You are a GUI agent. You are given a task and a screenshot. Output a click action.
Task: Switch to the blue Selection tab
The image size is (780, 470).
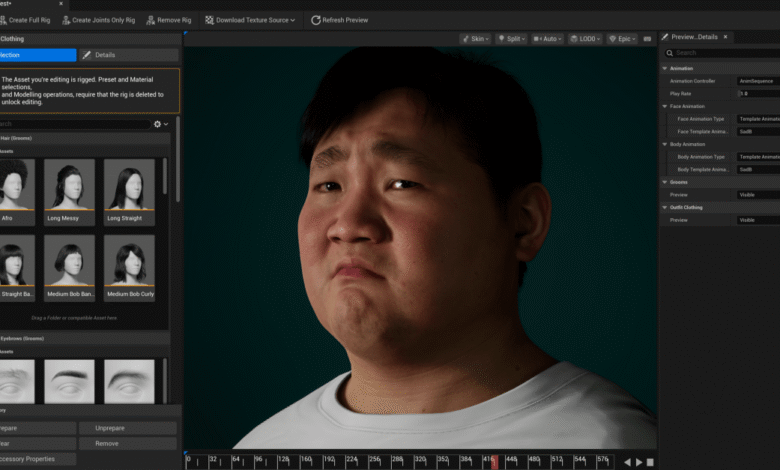click(38, 55)
